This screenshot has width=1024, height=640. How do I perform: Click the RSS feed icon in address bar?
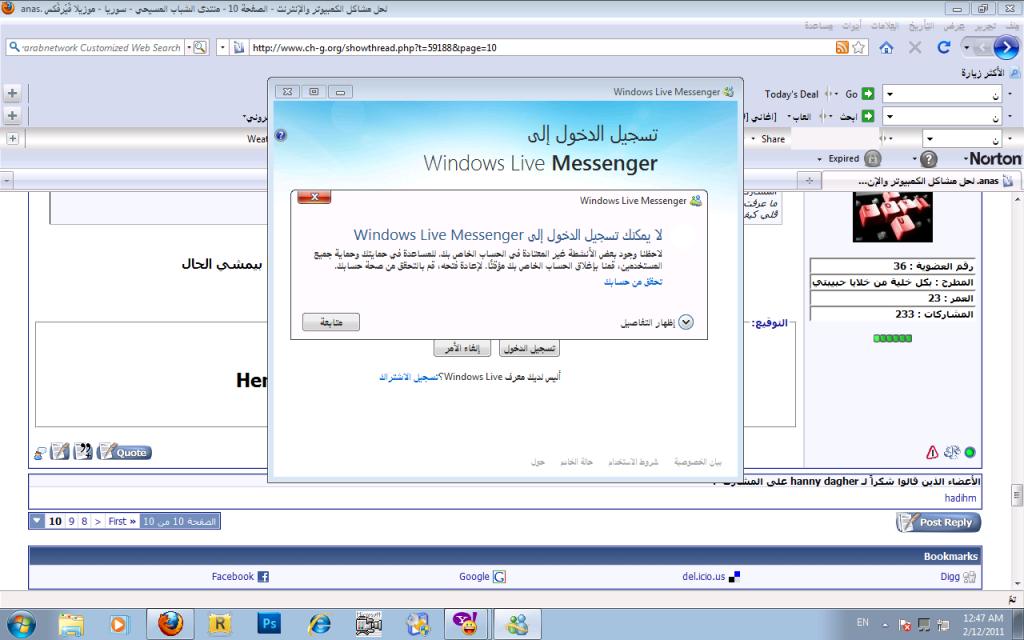(843, 47)
